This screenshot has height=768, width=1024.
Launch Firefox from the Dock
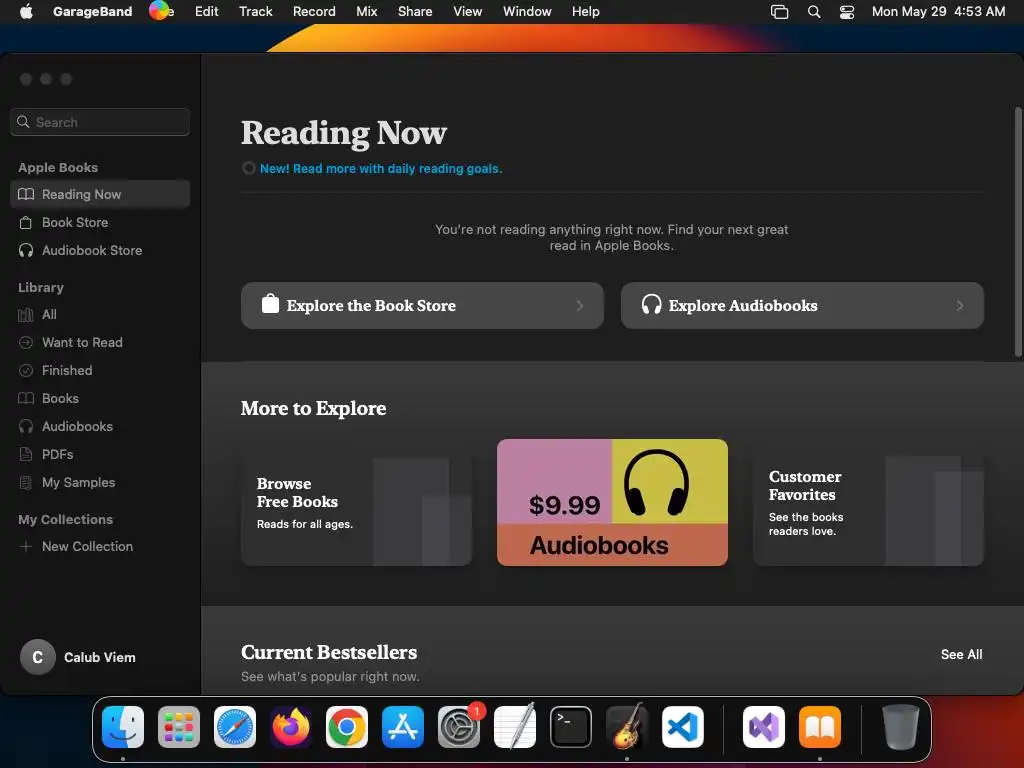[x=291, y=727]
